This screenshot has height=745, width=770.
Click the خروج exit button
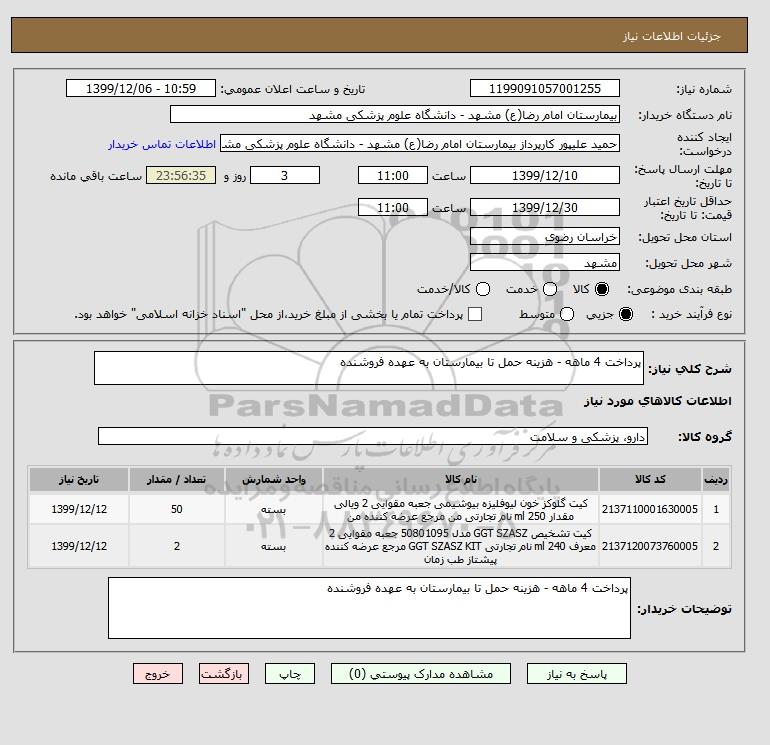(x=158, y=674)
